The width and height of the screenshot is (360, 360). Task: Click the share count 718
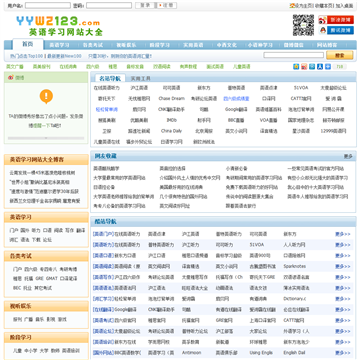(x=339, y=66)
